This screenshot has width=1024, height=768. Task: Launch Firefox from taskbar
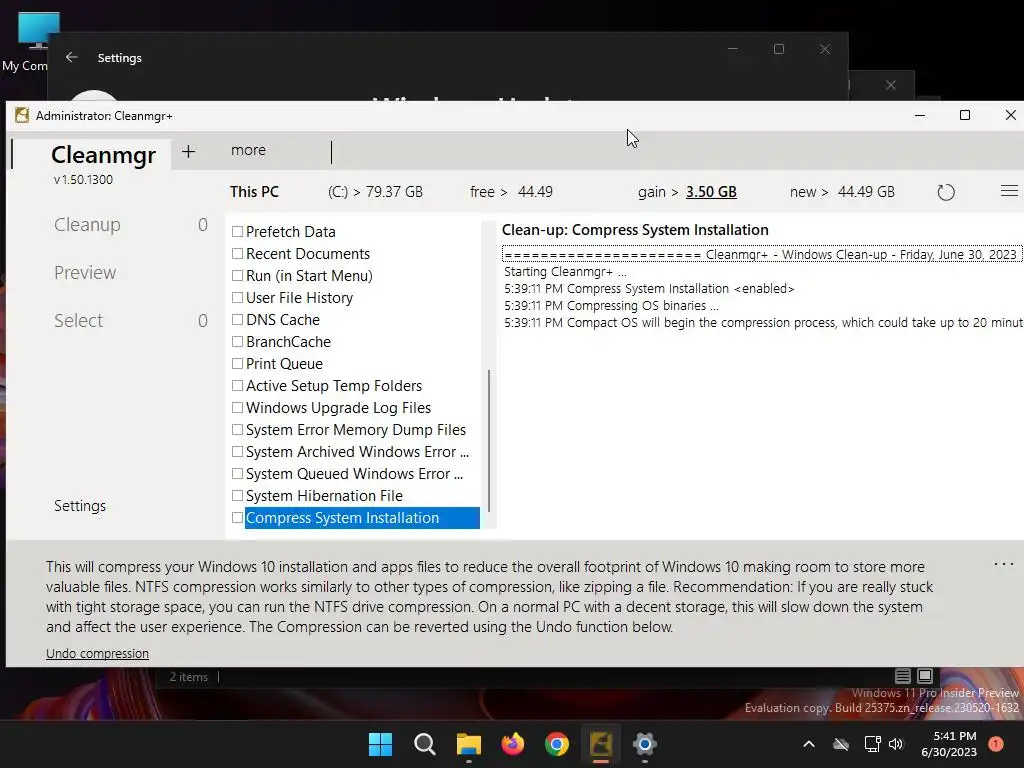[x=513, y=744]
